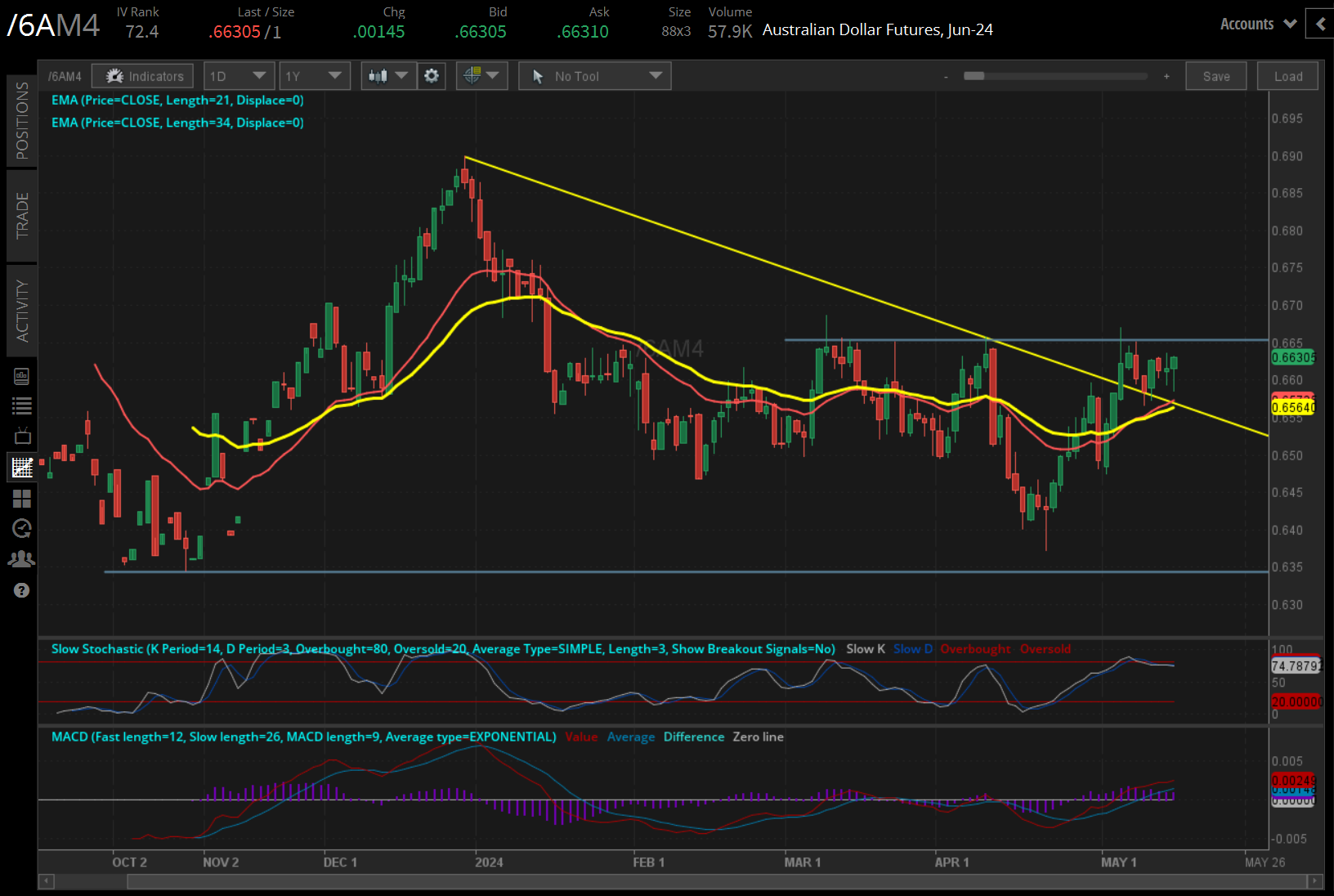Click the chart zoom slider track
This screenshot has width=1334, height=896.
coord(1063,76)
